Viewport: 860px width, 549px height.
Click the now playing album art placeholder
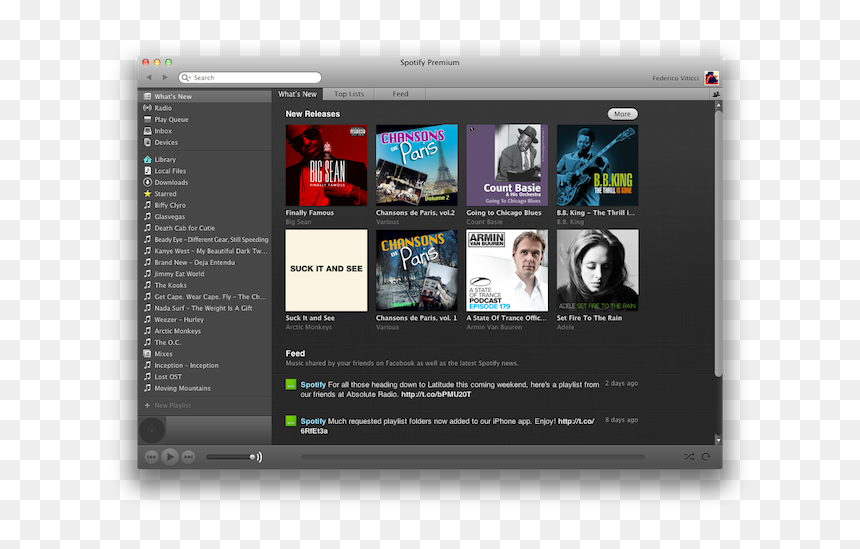152,431
